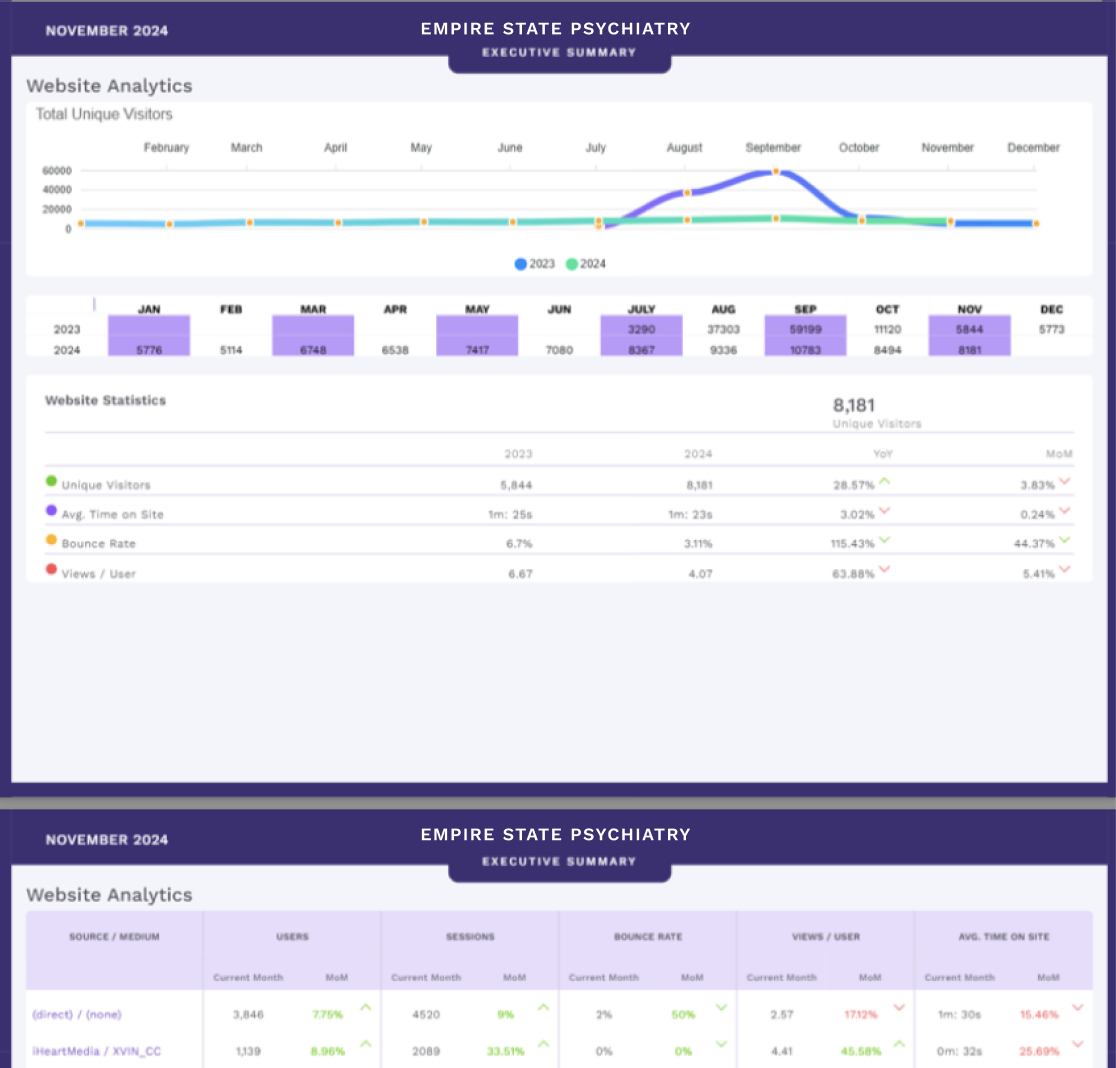Click red down arrow beside iHeartMedia 25.69% time change

click(x=1077, y=1045)
